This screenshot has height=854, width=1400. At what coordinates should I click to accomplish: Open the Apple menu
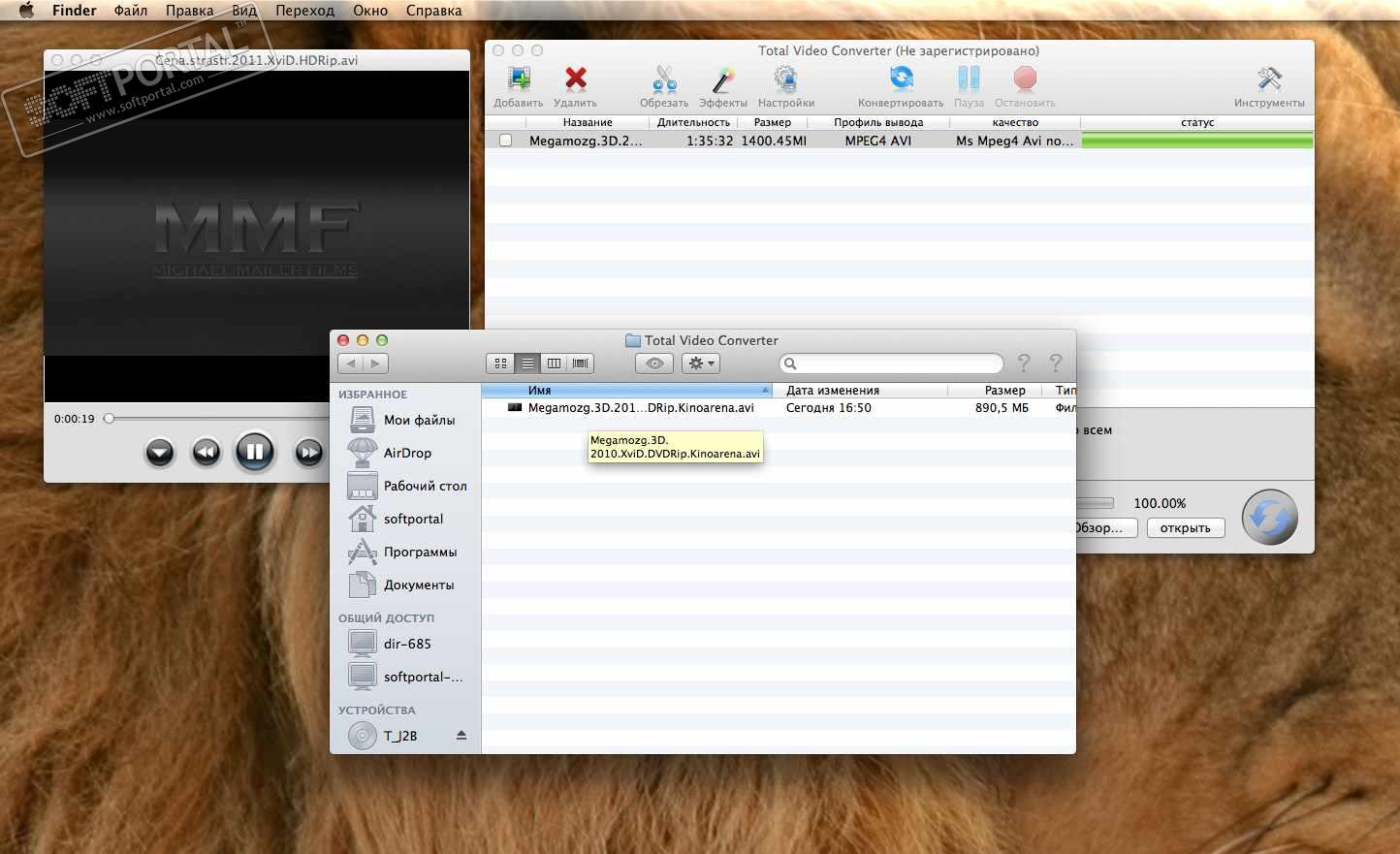click(26, 11)
